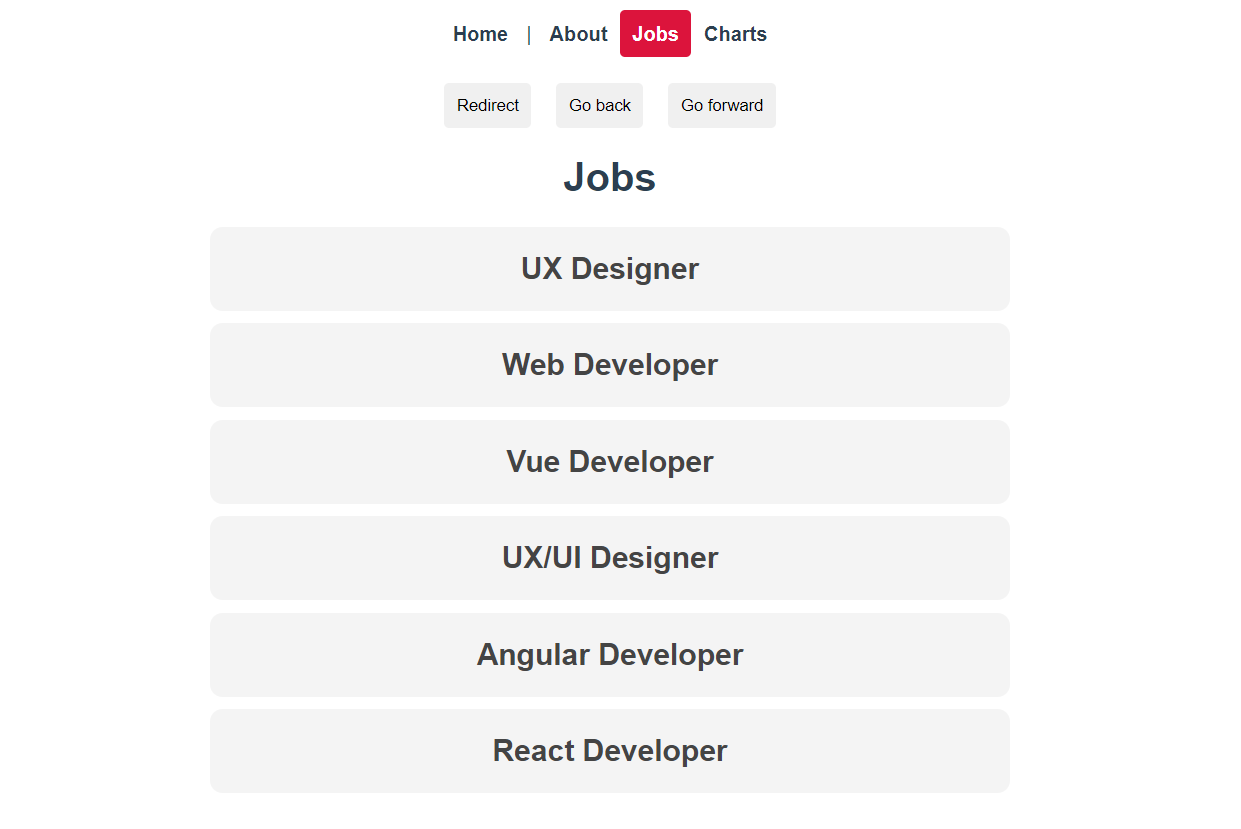Go to the About page
Screen dimensions: 1241x829
click(578, 34)
